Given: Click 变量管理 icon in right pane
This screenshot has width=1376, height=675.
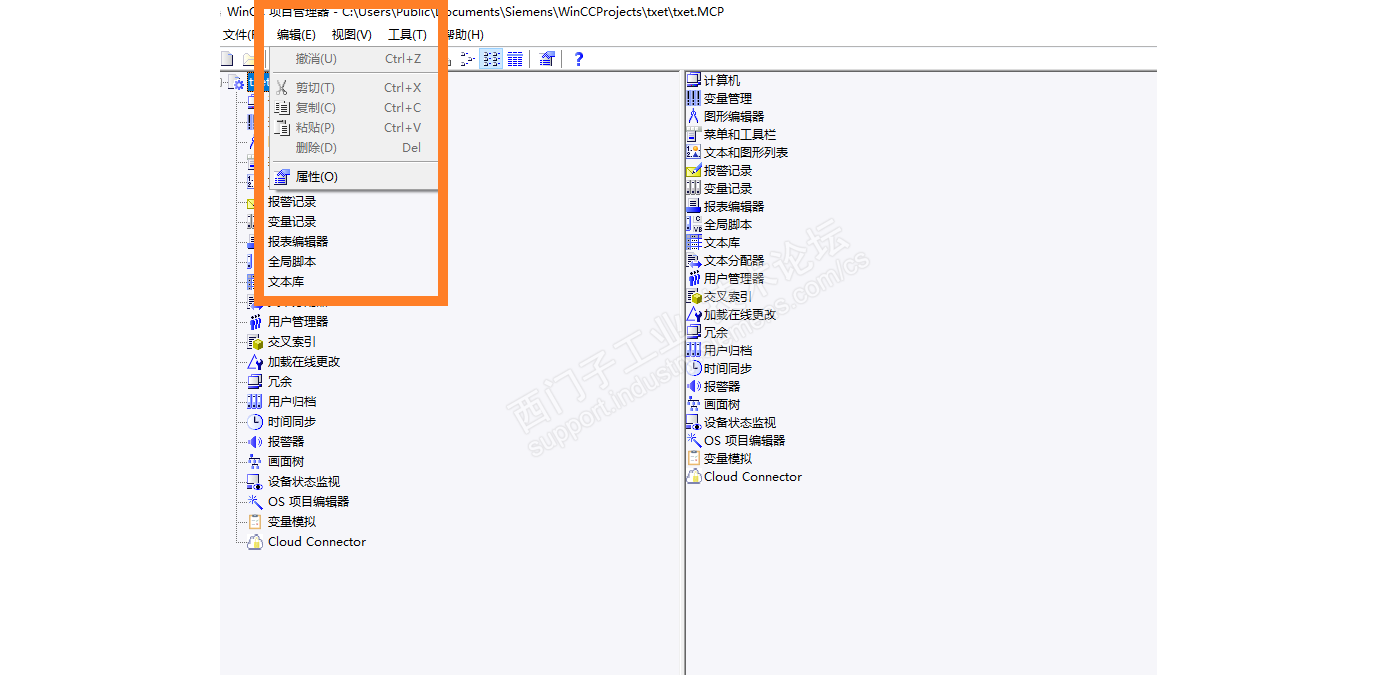Looking at the screenshot, I should [x=694, y=98].
